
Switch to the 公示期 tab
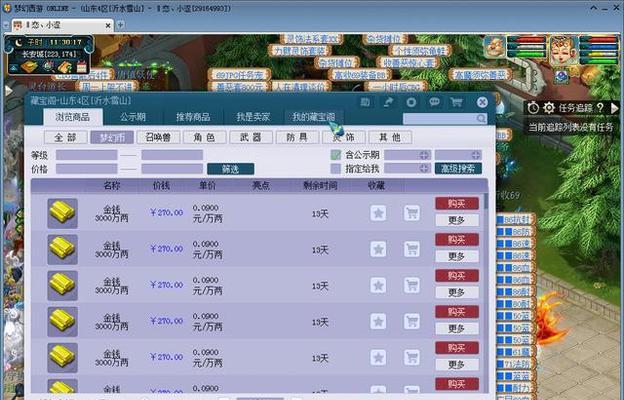point(133,117)
